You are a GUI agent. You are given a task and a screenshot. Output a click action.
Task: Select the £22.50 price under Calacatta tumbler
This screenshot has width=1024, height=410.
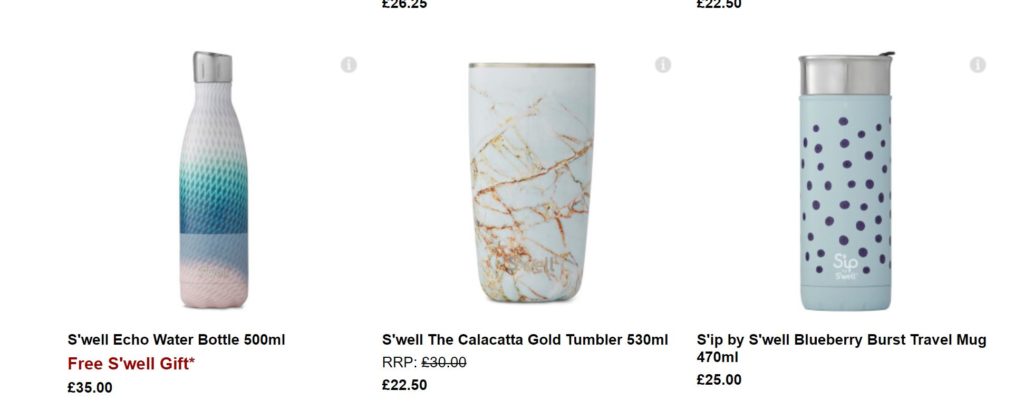pos(404,385)
